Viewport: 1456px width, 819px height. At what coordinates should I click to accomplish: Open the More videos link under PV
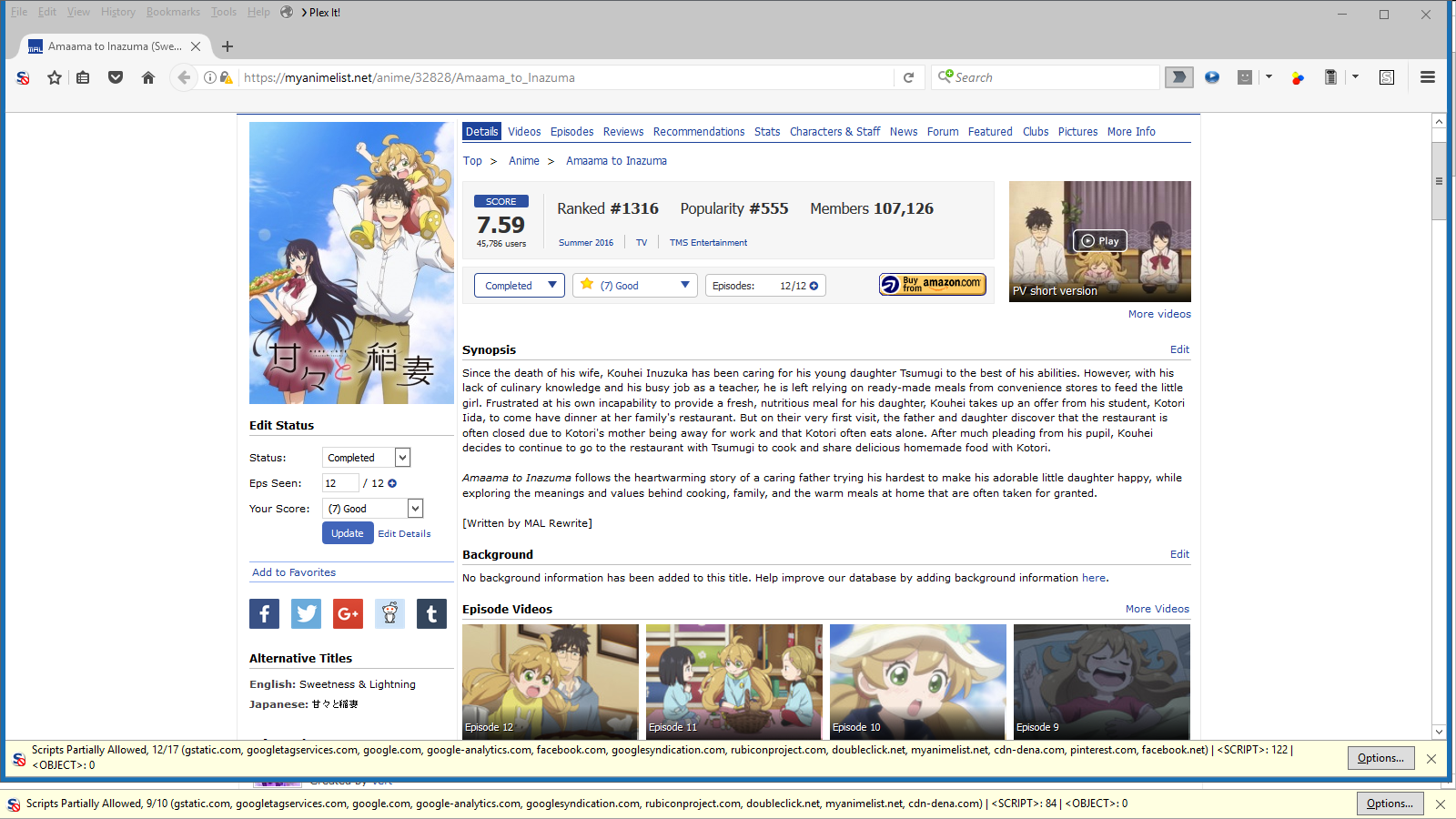tap(1159, 314)
